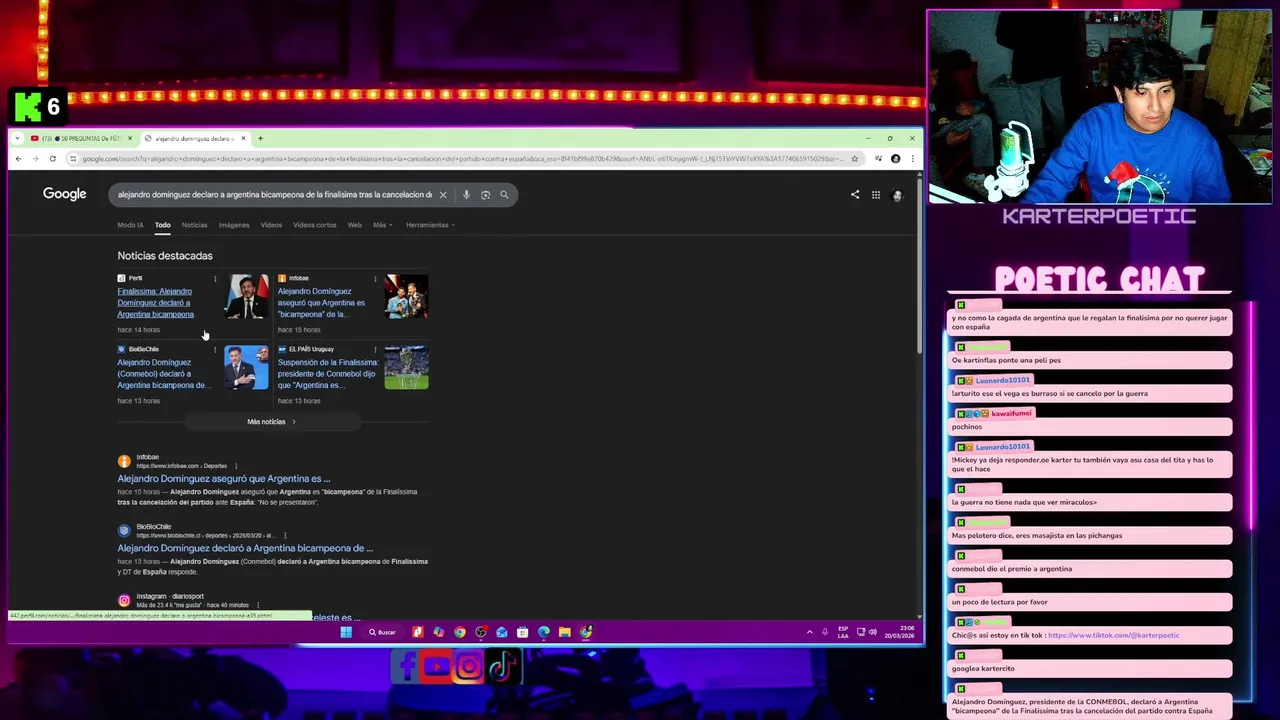Switch to the Videos cortos tab
The height and width of the screenshot is (720, 1280).
coord(315,225)
